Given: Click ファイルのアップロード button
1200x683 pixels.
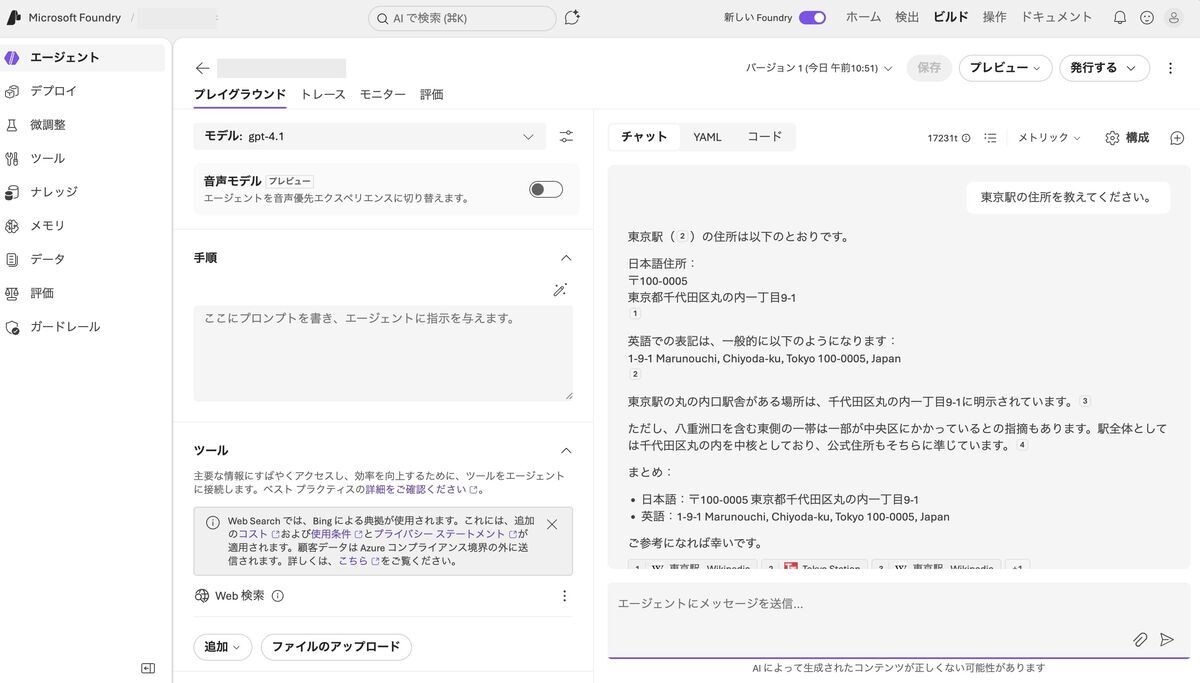Looking at the screenshot, I should [x=336, y=647].
